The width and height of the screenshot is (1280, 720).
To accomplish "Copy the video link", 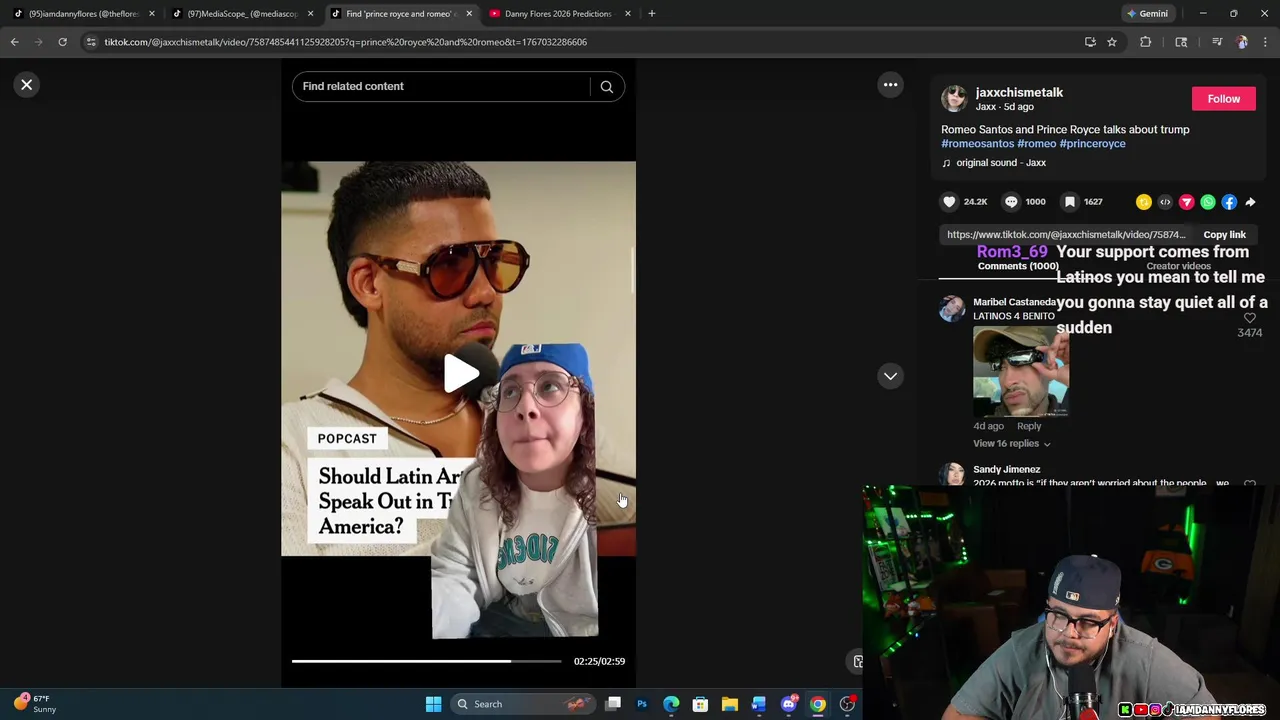I will tap(1224, 235).
